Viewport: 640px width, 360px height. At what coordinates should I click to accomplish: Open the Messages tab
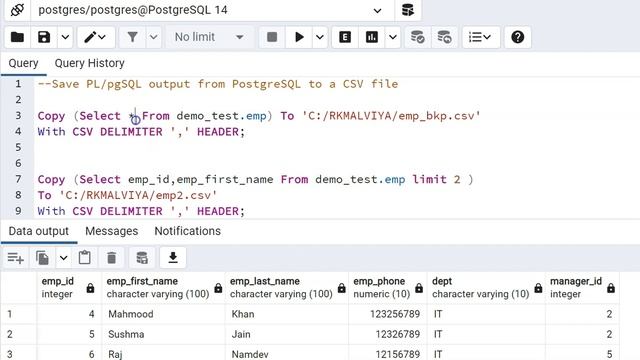click(111, 231)
